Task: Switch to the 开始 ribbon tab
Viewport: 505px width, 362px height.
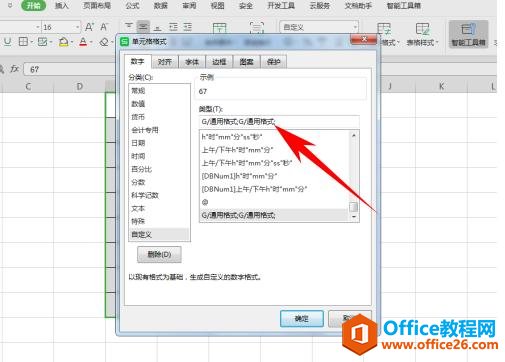Action: click(x=33, y=6)
